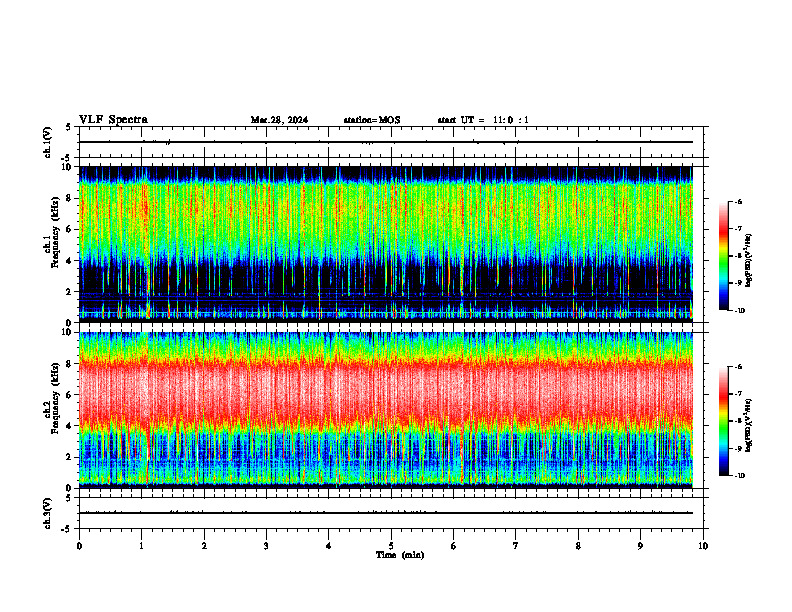
Task: Click the ch.2 'Frequency (kHz)' axis label
Action: pos(55,398)
